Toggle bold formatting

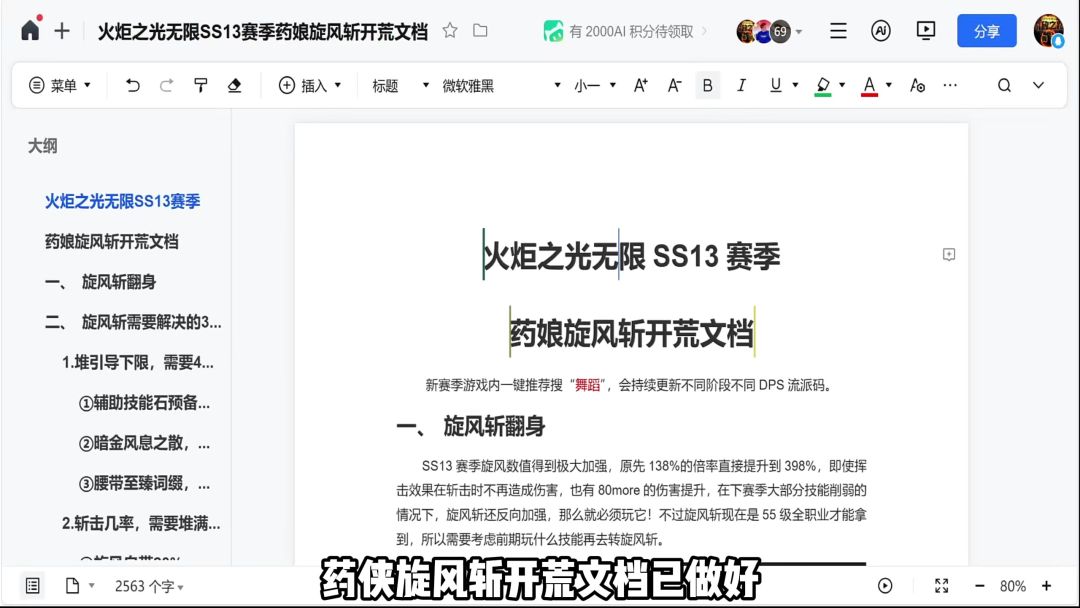coord(707,85)
